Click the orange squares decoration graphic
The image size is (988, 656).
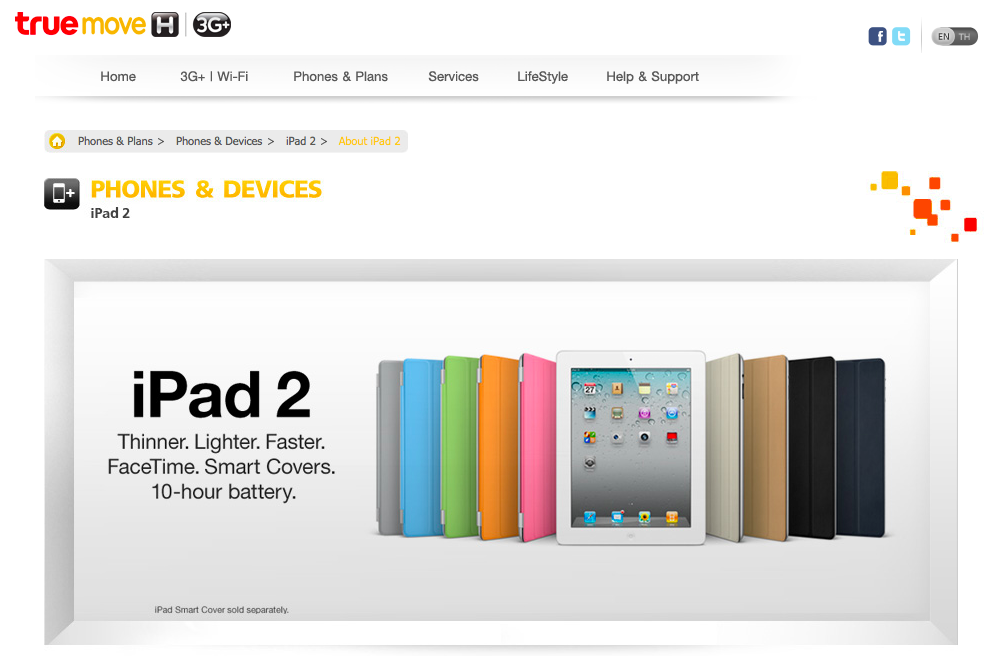pos(924,206)
